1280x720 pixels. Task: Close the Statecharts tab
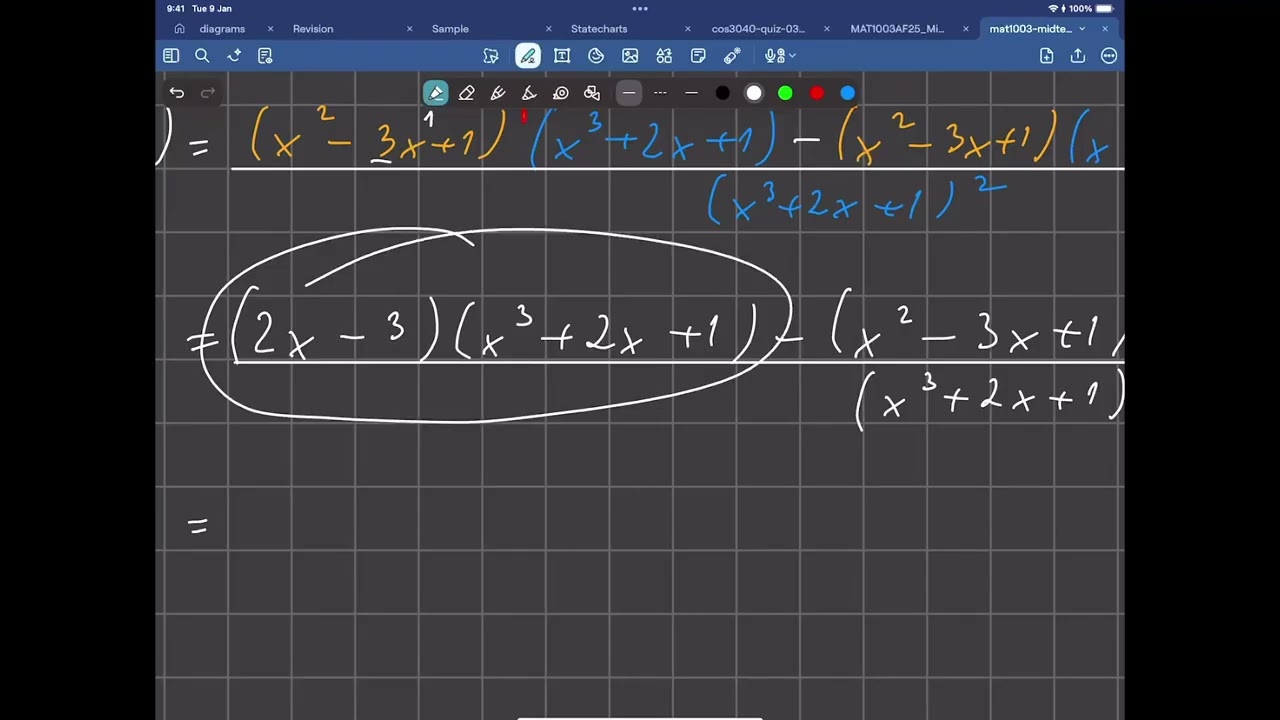pos(687,29)
